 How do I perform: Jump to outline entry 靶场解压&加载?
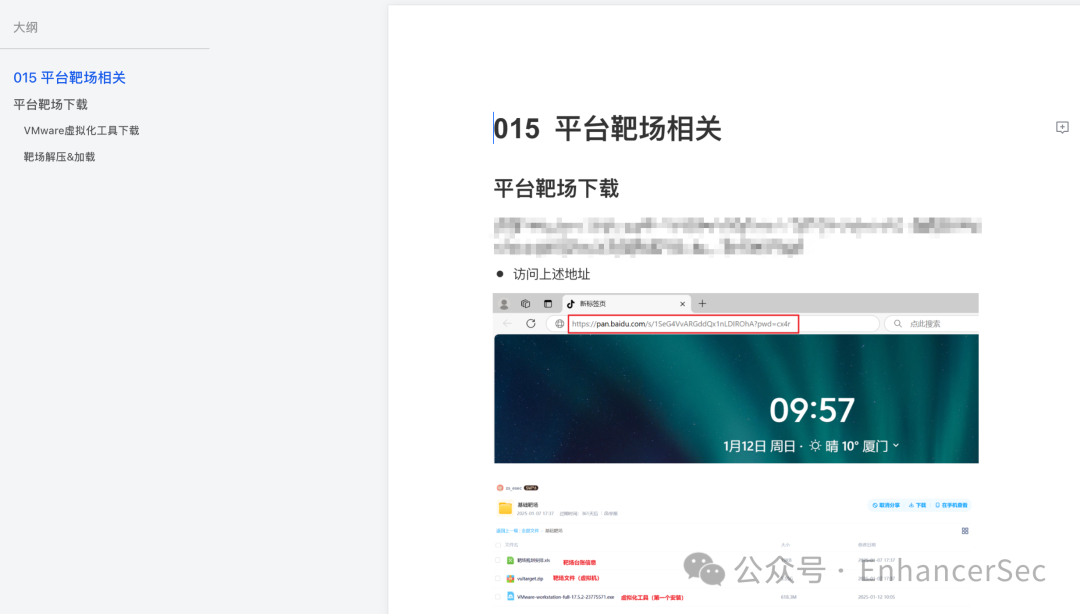coord(59,157)
